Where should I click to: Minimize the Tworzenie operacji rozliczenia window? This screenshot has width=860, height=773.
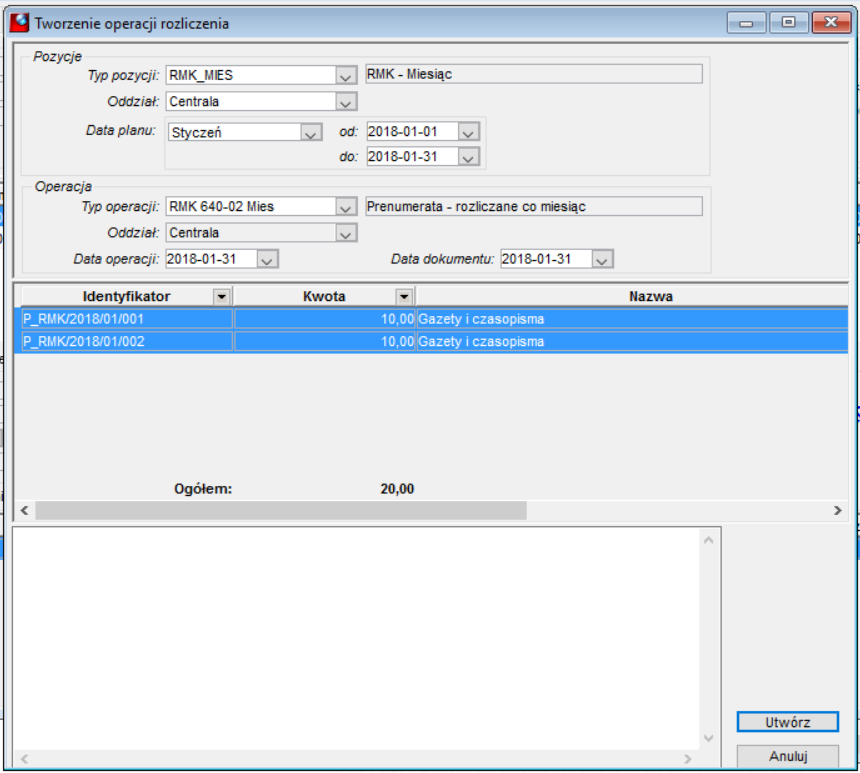tap(746, 23)
